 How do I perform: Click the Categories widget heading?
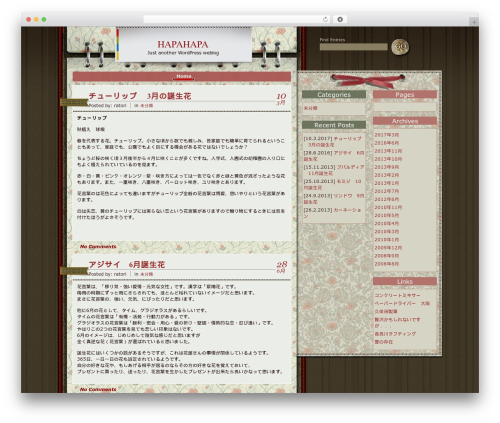click(x=334, y=95)
